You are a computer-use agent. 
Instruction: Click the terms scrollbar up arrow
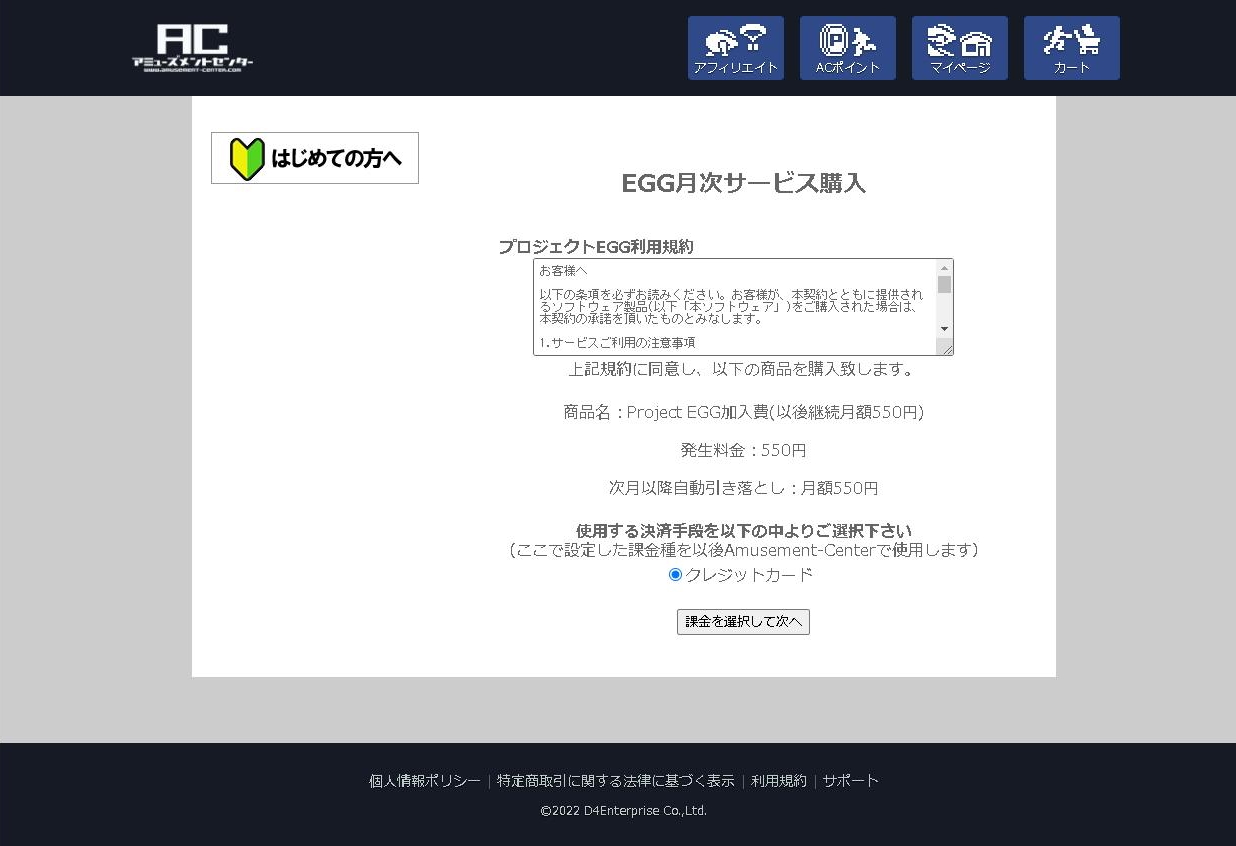click(x=945, y=267)
